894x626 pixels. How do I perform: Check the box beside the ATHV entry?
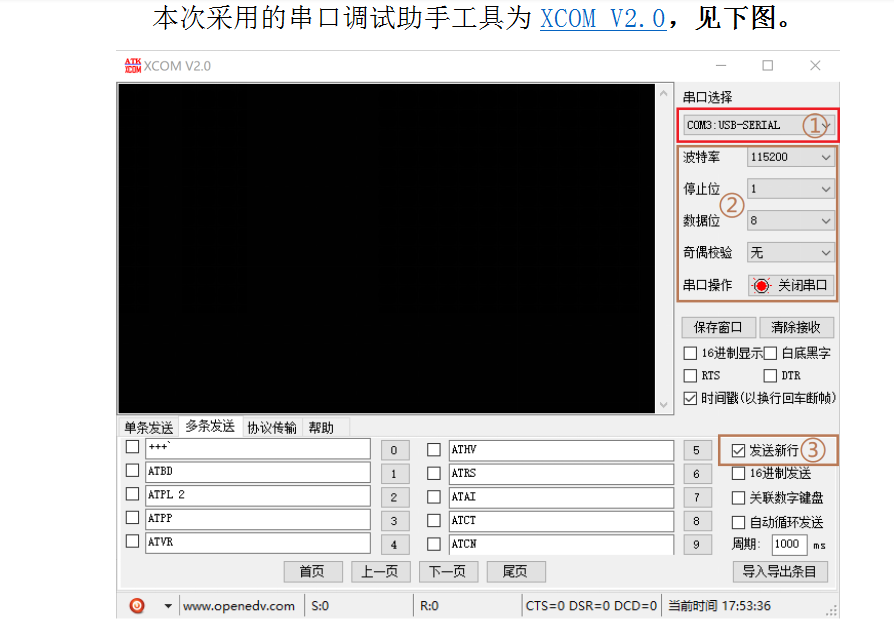[434, 450]
